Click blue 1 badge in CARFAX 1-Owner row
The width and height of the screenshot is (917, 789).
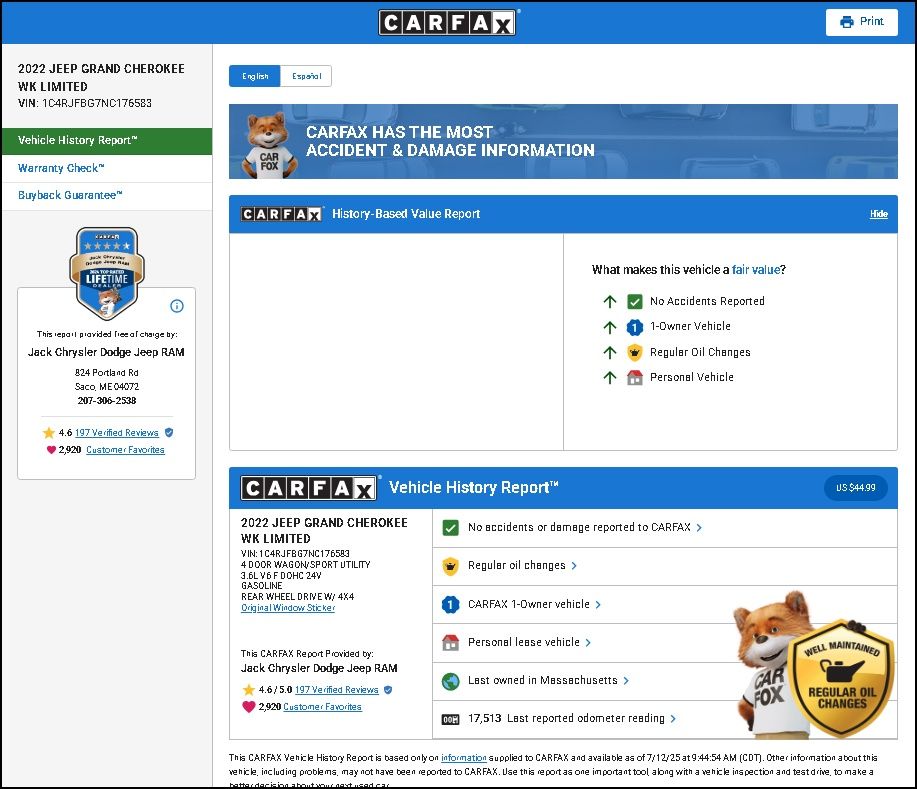click(x=450, y=604)
